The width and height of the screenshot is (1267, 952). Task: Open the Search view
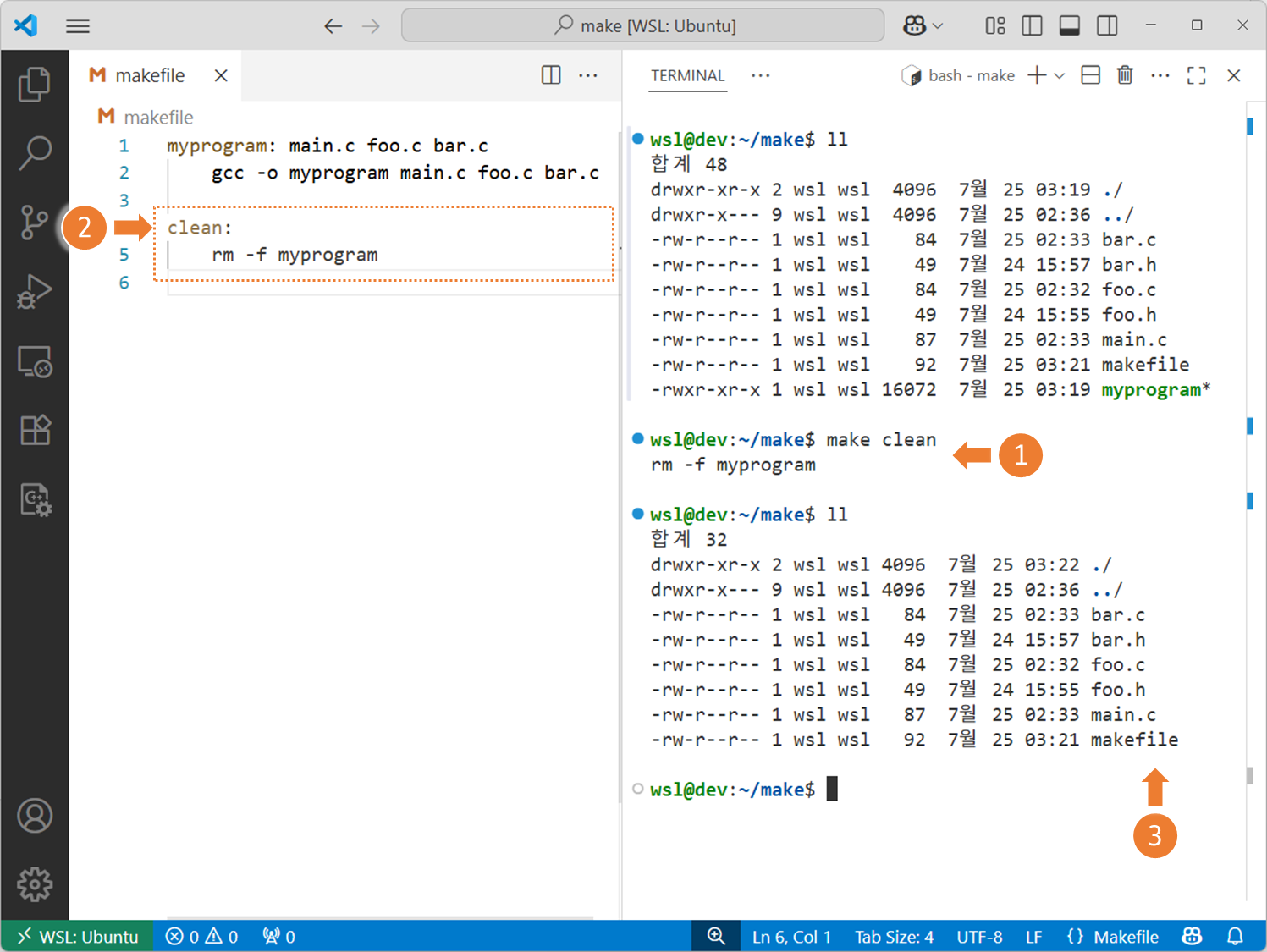pyautogui.click(x=35, y=153)
